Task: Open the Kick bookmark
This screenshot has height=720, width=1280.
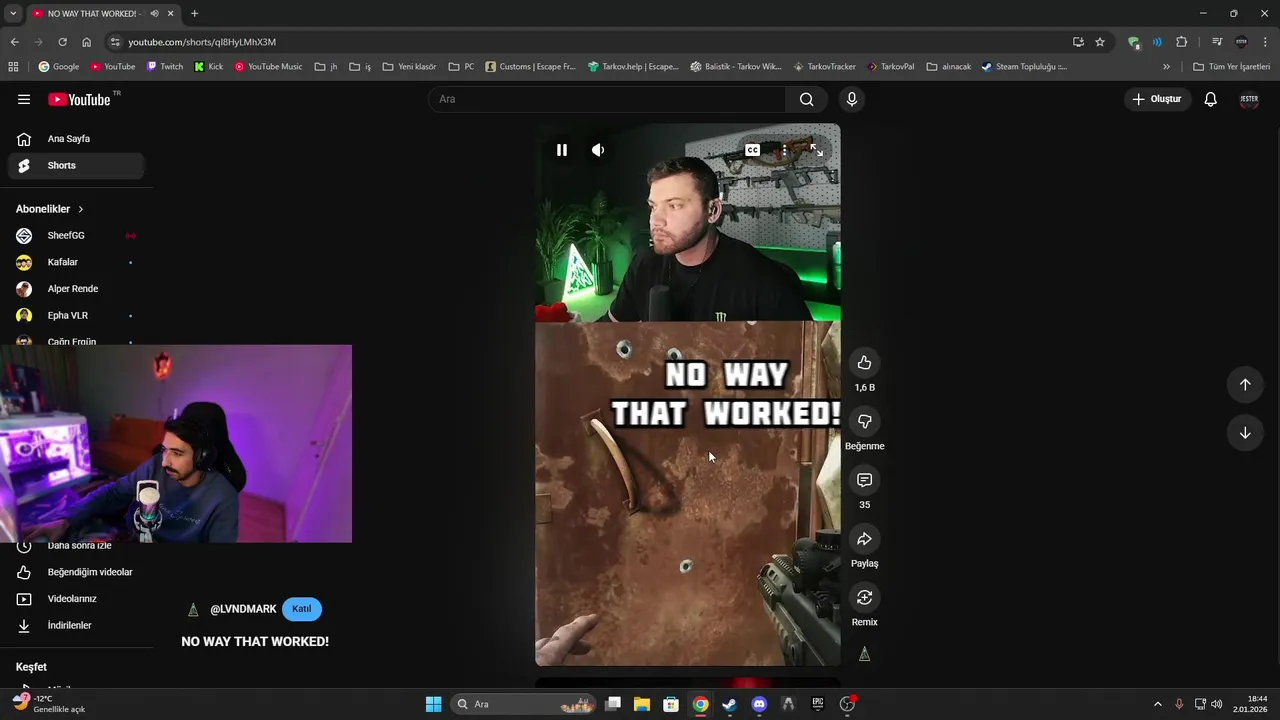Action: pos(209,67)
